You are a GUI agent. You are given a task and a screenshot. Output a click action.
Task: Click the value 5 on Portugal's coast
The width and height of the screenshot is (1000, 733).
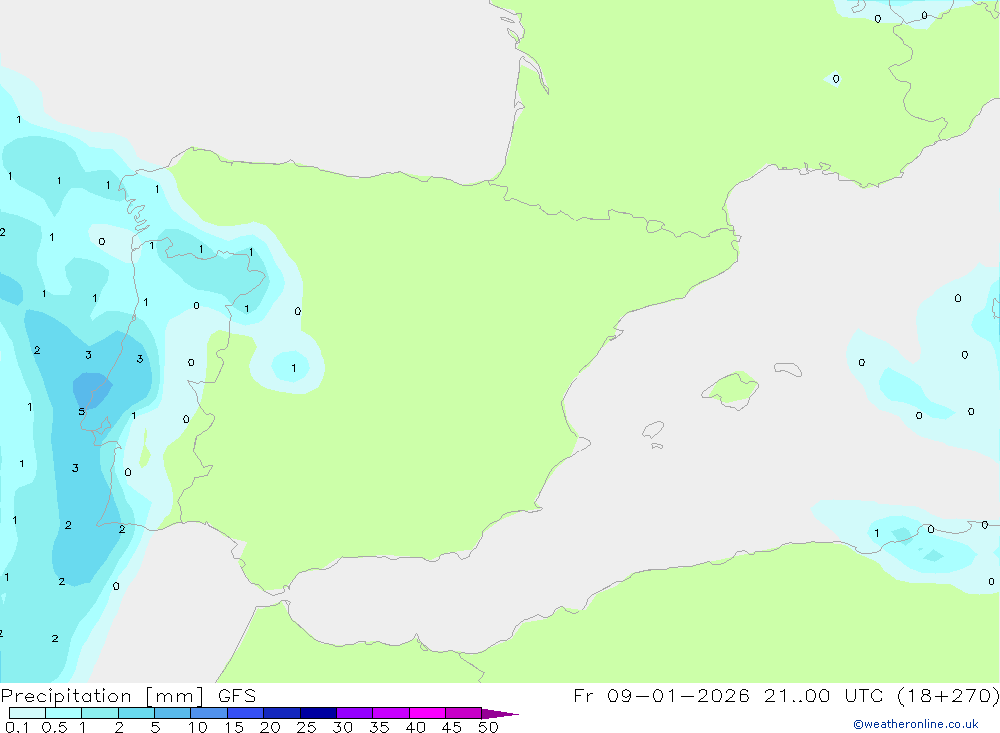coord(82,411)
